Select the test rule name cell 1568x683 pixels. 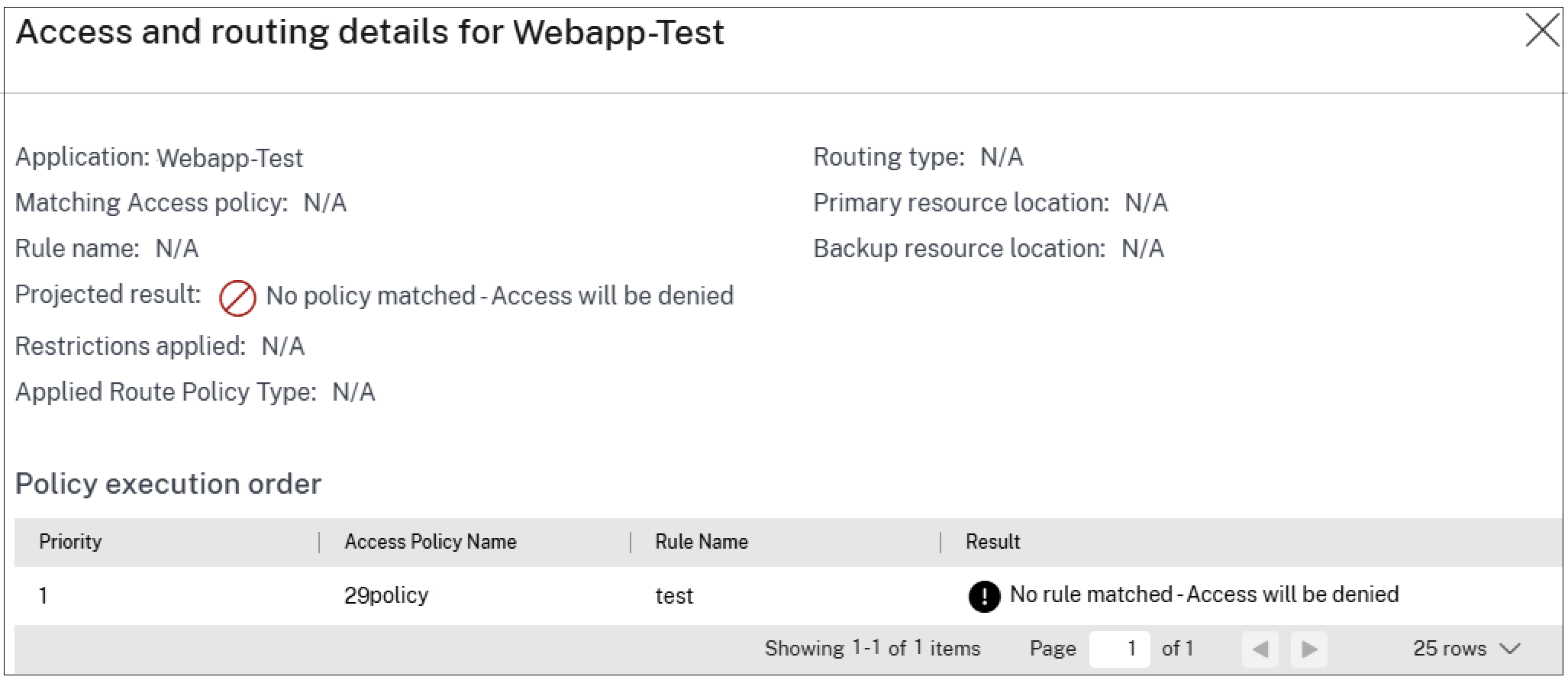coord(674,596)
